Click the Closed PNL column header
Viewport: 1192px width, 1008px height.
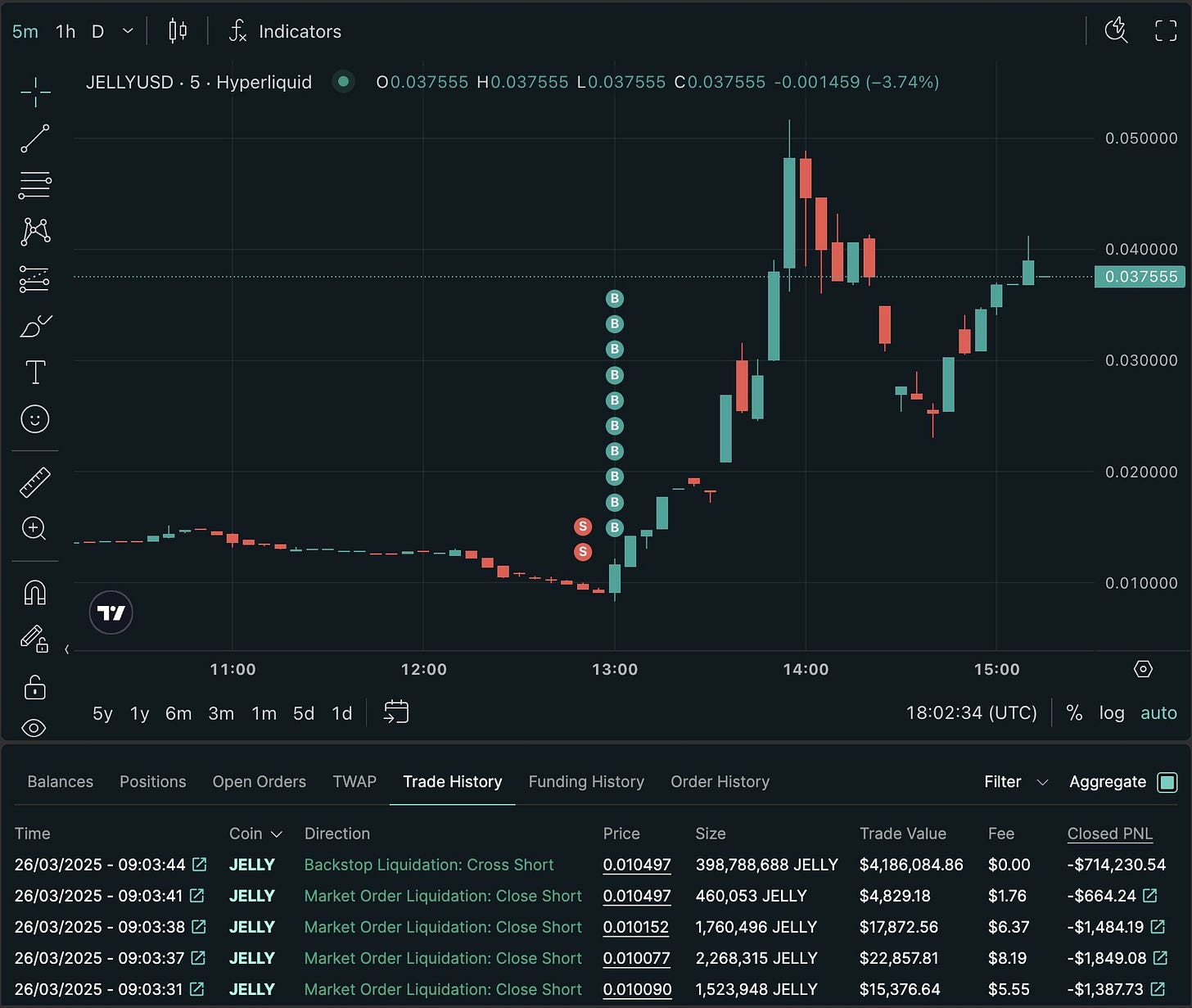[1109, 833]
